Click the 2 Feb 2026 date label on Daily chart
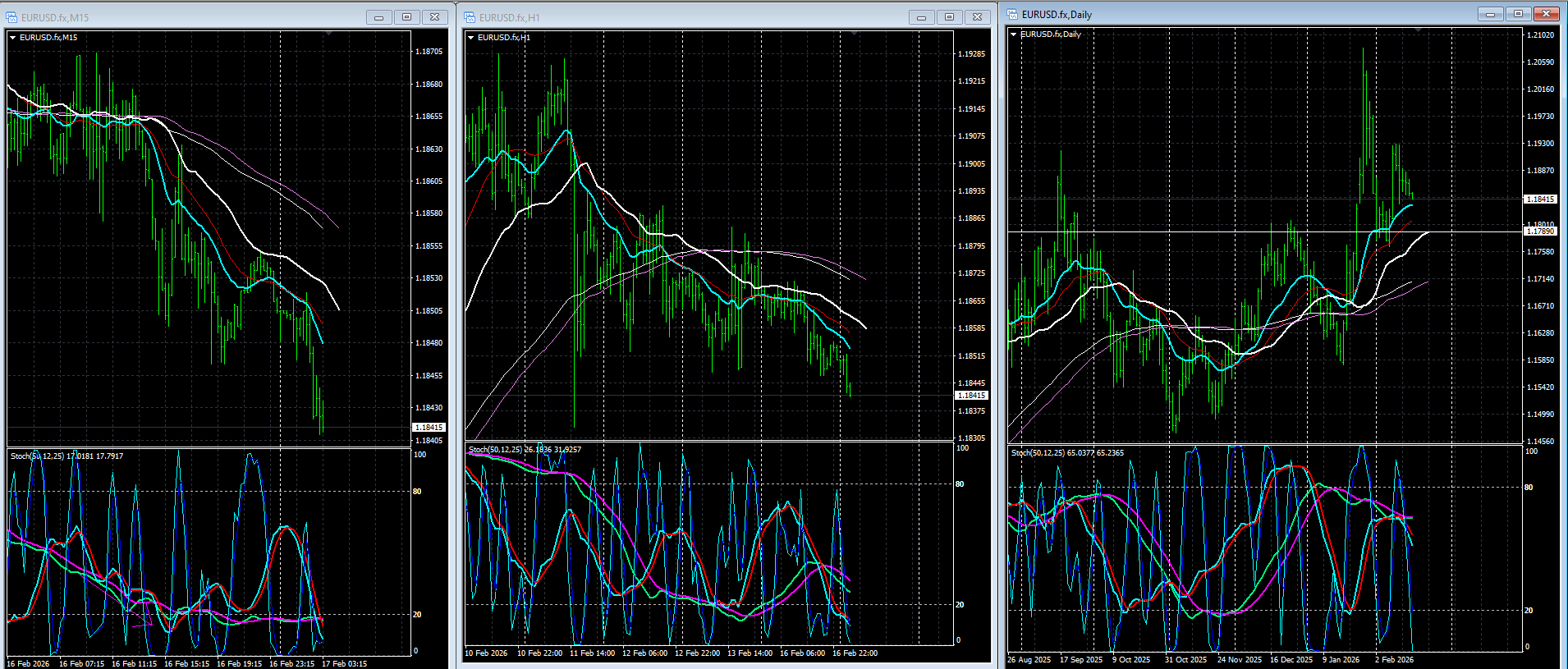The image size is (1568, 669). pos(1395,660)
